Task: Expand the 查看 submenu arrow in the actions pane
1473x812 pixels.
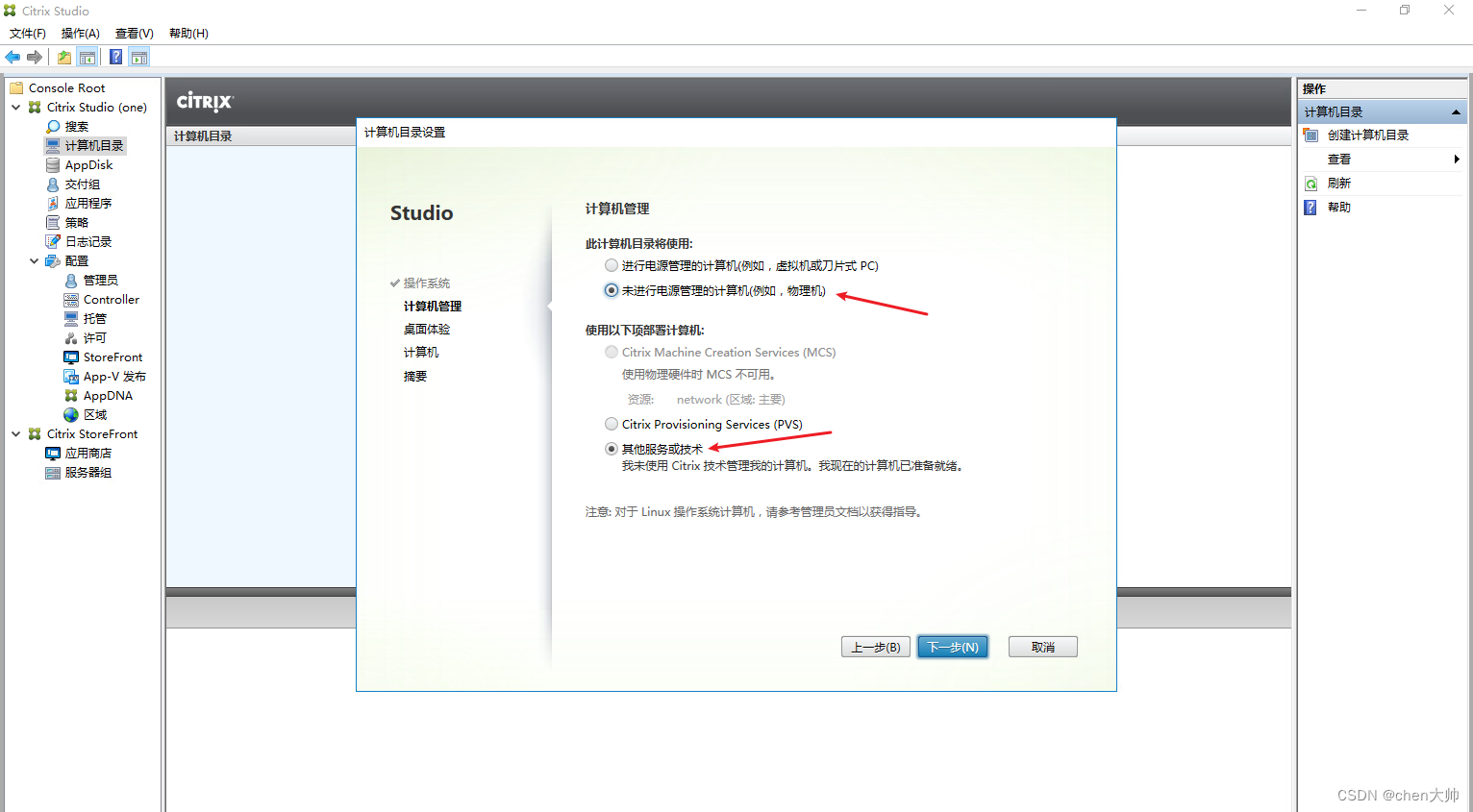Action: pos(1457,159)
